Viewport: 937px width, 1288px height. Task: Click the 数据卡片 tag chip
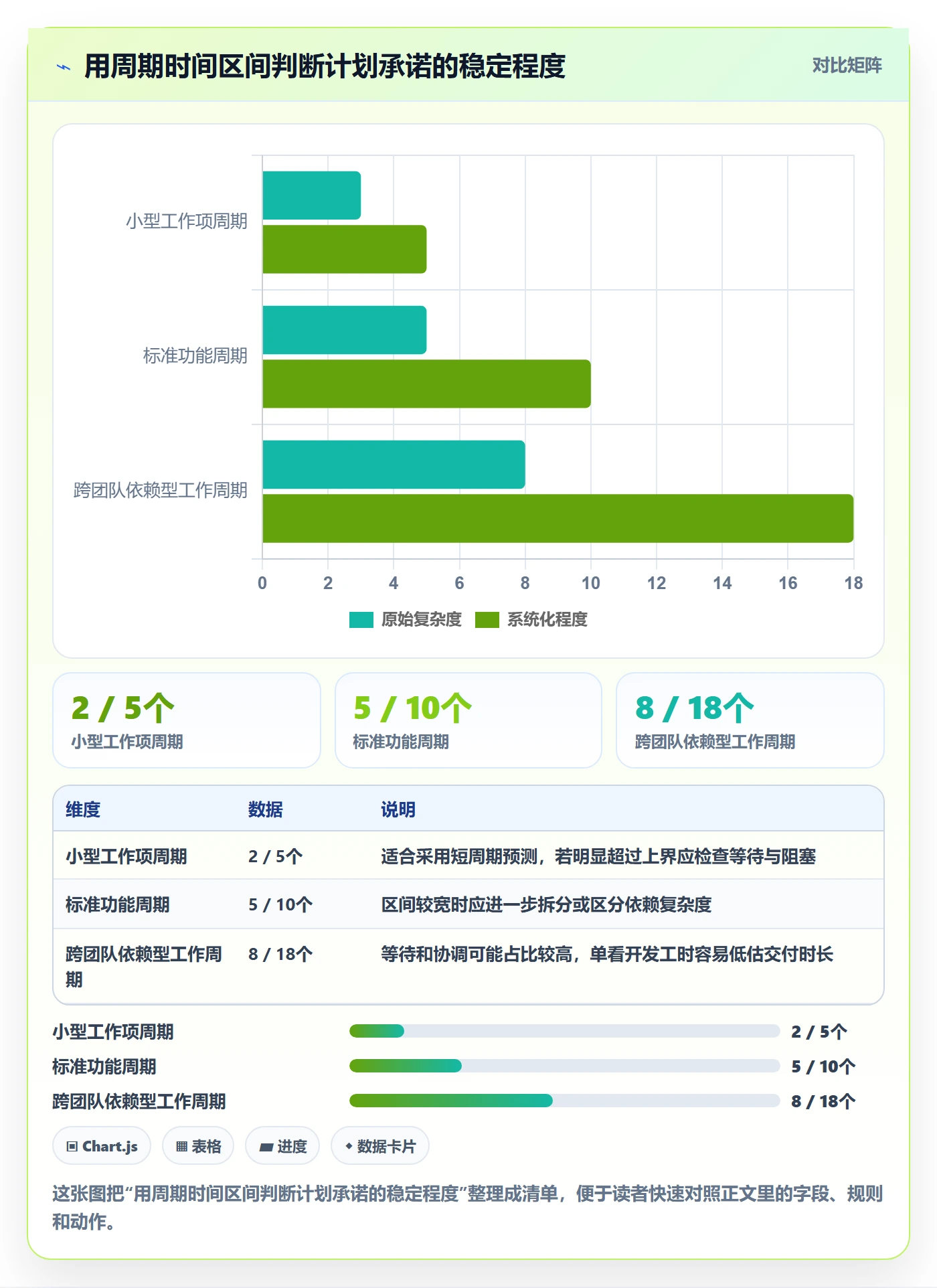380,1146
